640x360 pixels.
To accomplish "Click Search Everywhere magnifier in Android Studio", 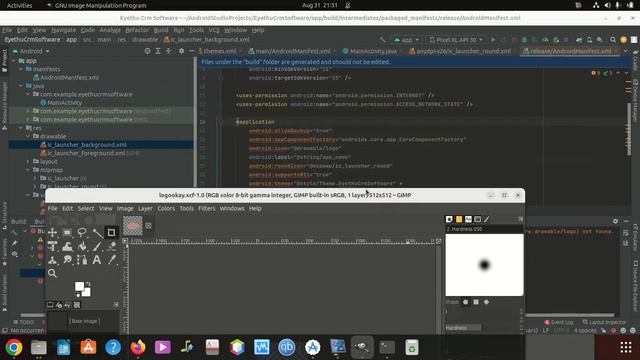I will [x=613, y=40].
